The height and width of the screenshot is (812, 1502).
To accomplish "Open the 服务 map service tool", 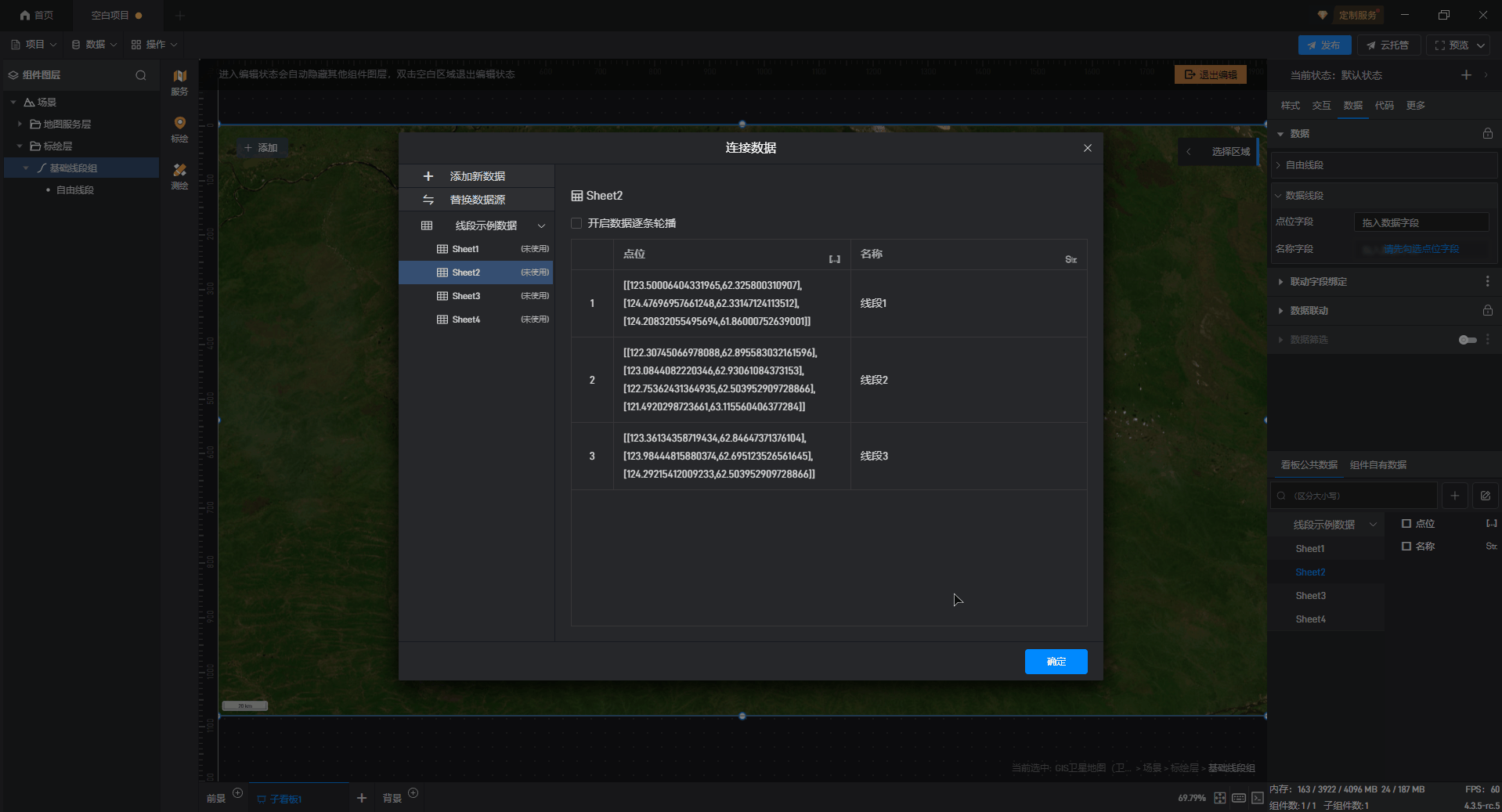I will pos(179,81).
